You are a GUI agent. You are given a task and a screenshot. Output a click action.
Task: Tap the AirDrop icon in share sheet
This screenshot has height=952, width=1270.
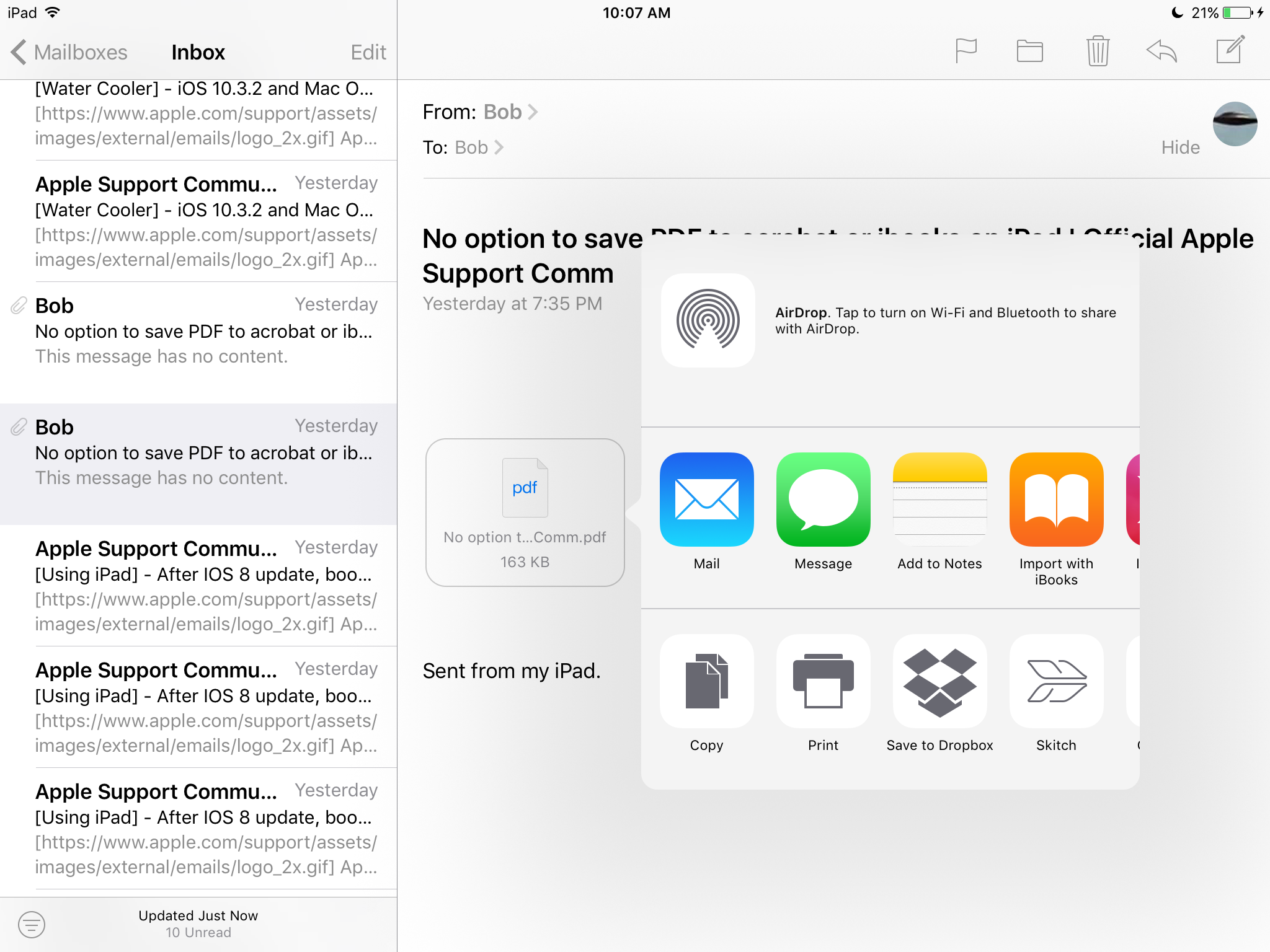coord(708,320)
